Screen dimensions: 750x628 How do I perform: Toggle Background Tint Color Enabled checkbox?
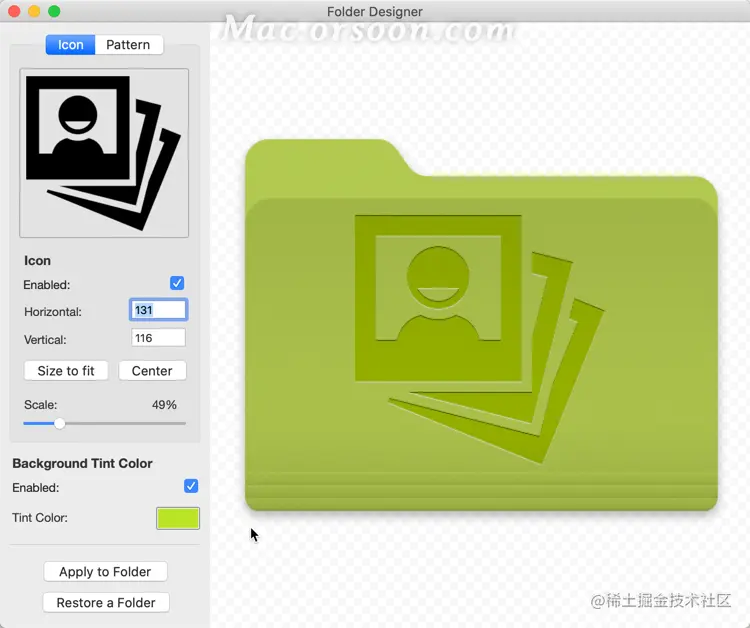[x=191, y=486]
